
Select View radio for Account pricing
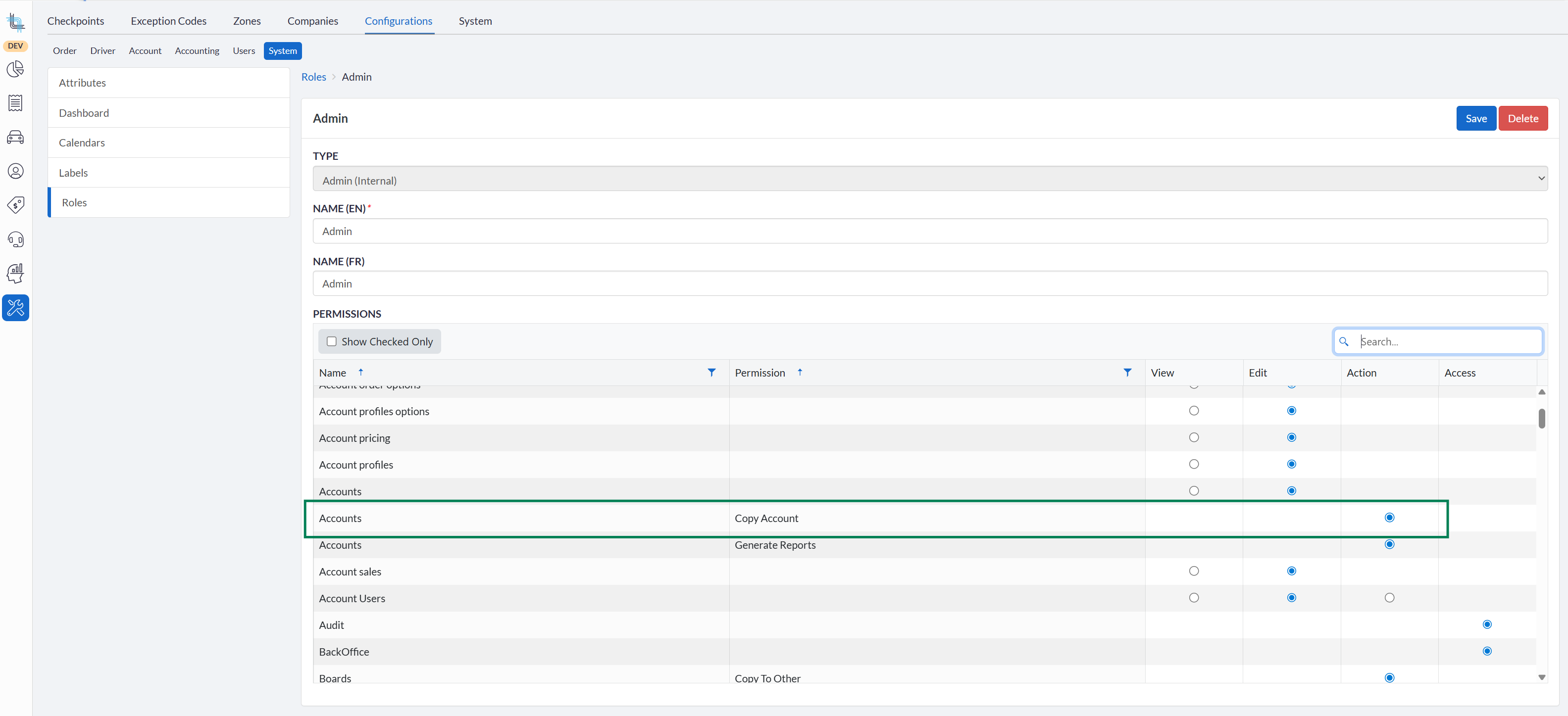click(x=1193, y=437)
